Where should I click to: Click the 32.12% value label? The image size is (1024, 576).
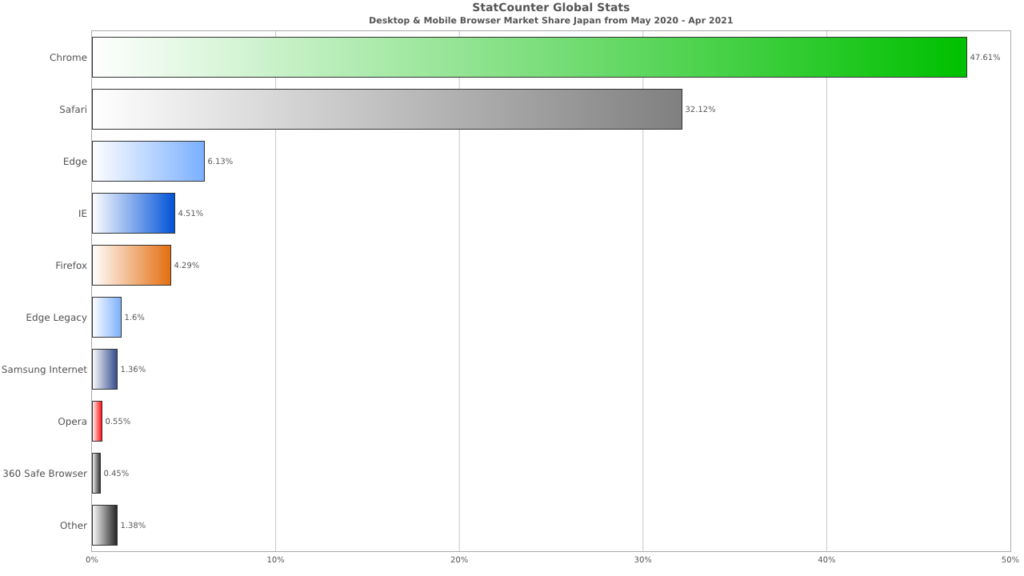coord(700,109)
